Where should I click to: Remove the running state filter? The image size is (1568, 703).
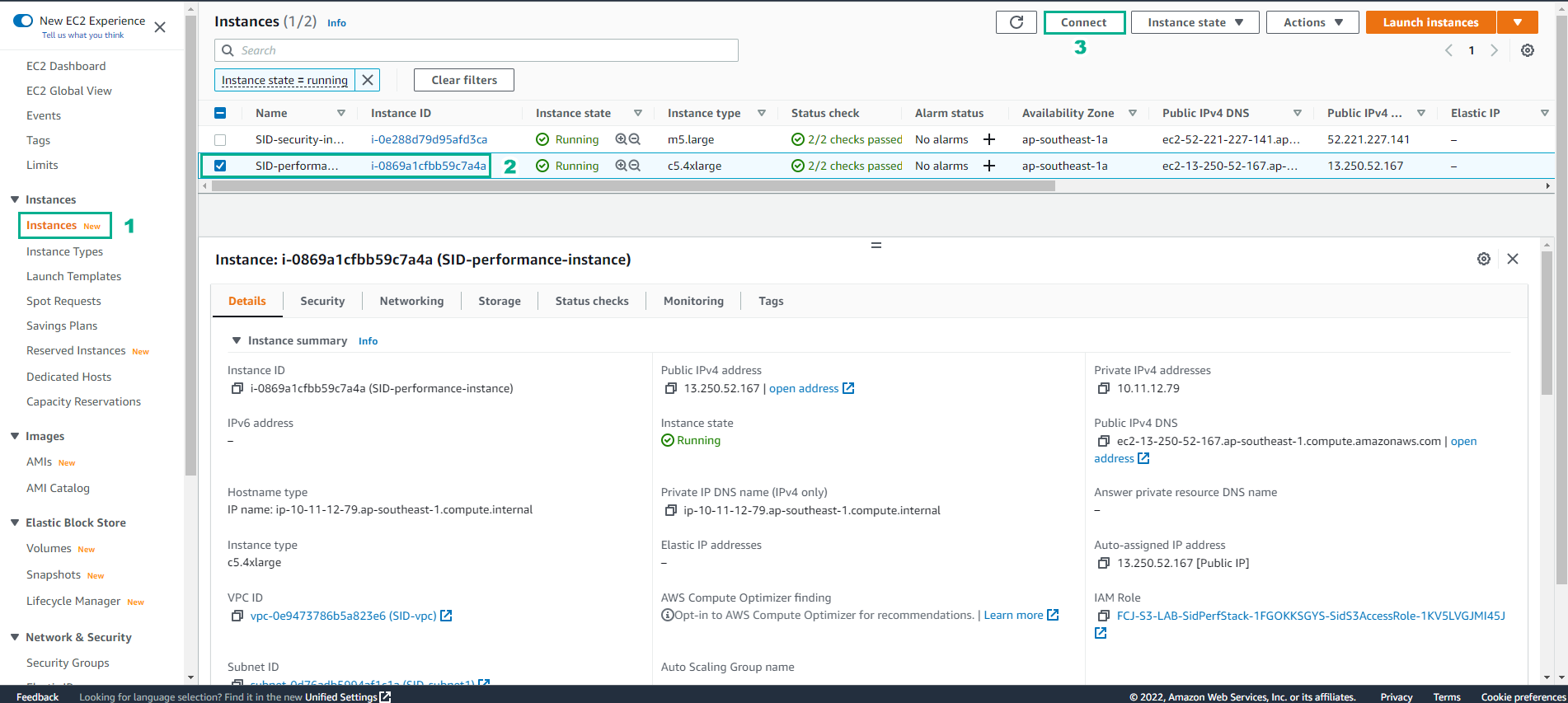[368, 80]
